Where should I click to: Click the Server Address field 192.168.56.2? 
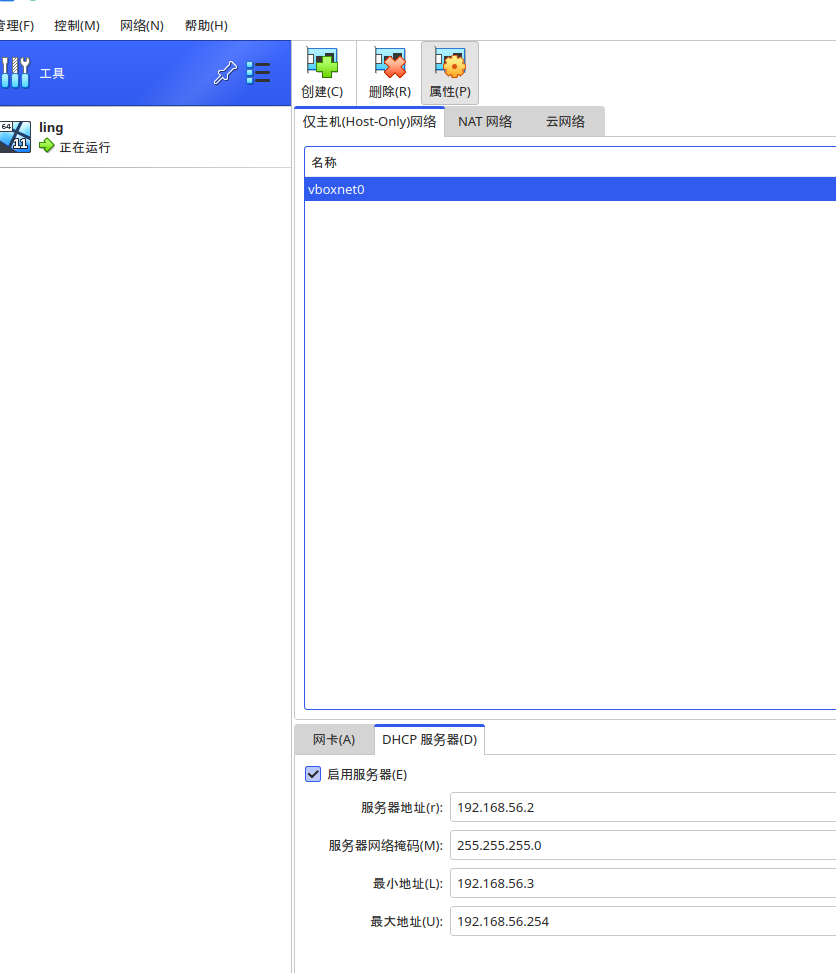click(640, 807)
